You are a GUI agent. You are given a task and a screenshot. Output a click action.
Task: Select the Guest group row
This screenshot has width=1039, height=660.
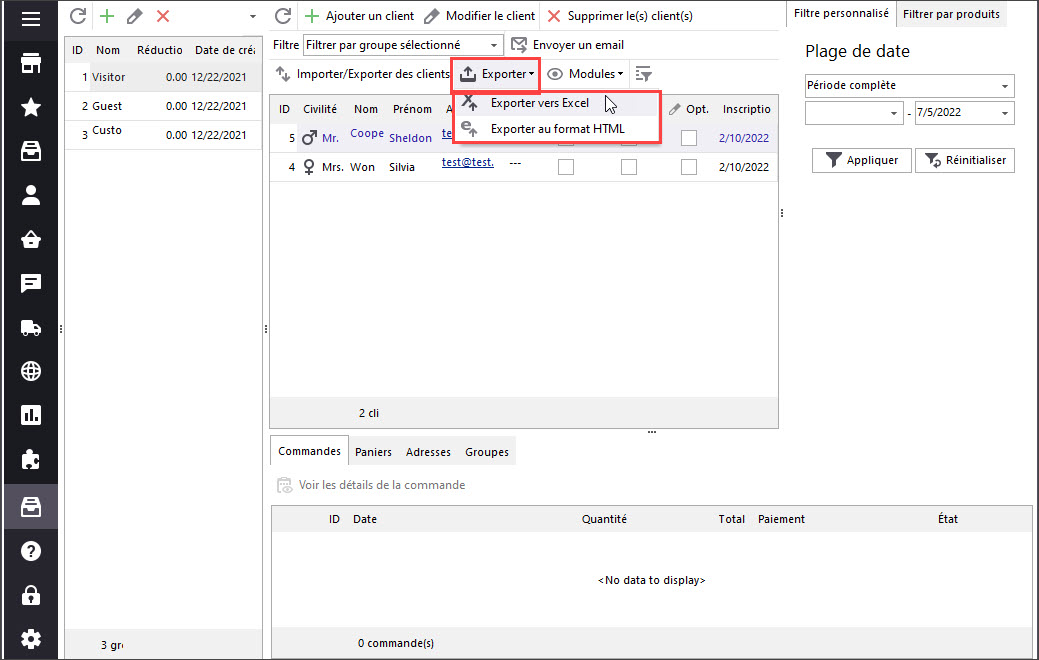[163, 106]
